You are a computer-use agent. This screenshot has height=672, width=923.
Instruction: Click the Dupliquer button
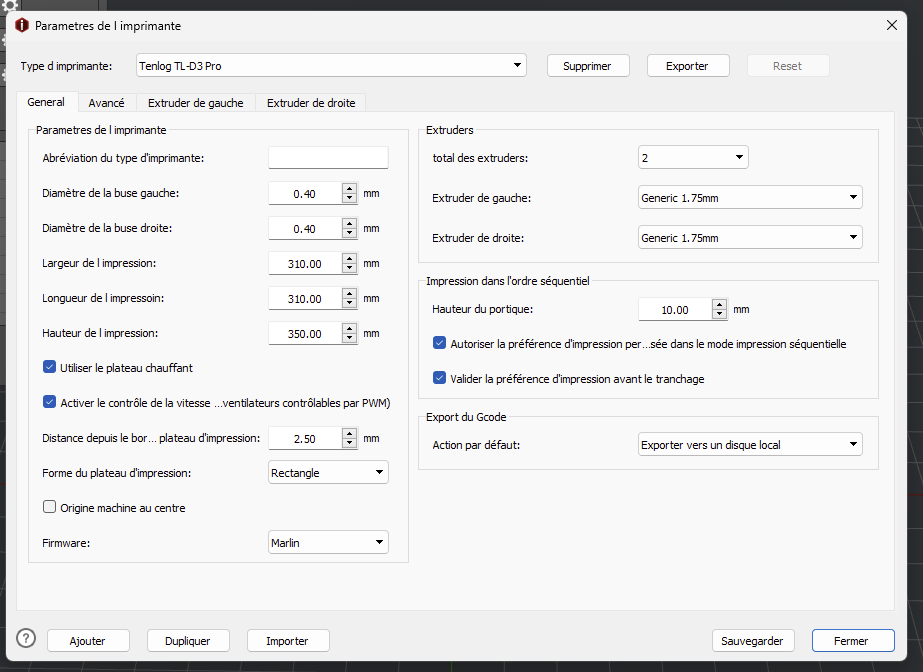coord(188,641)
